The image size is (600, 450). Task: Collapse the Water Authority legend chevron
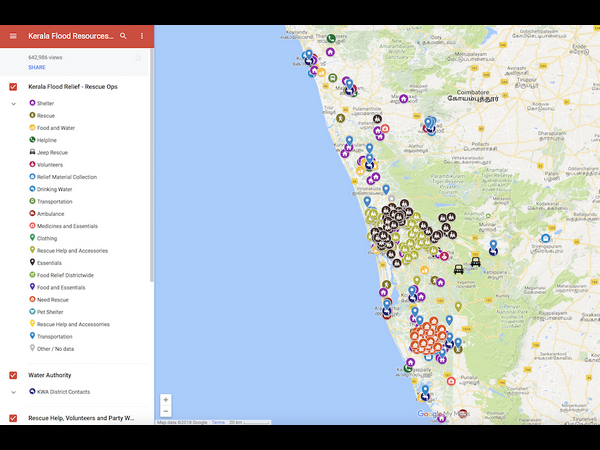tap(13, 392)
